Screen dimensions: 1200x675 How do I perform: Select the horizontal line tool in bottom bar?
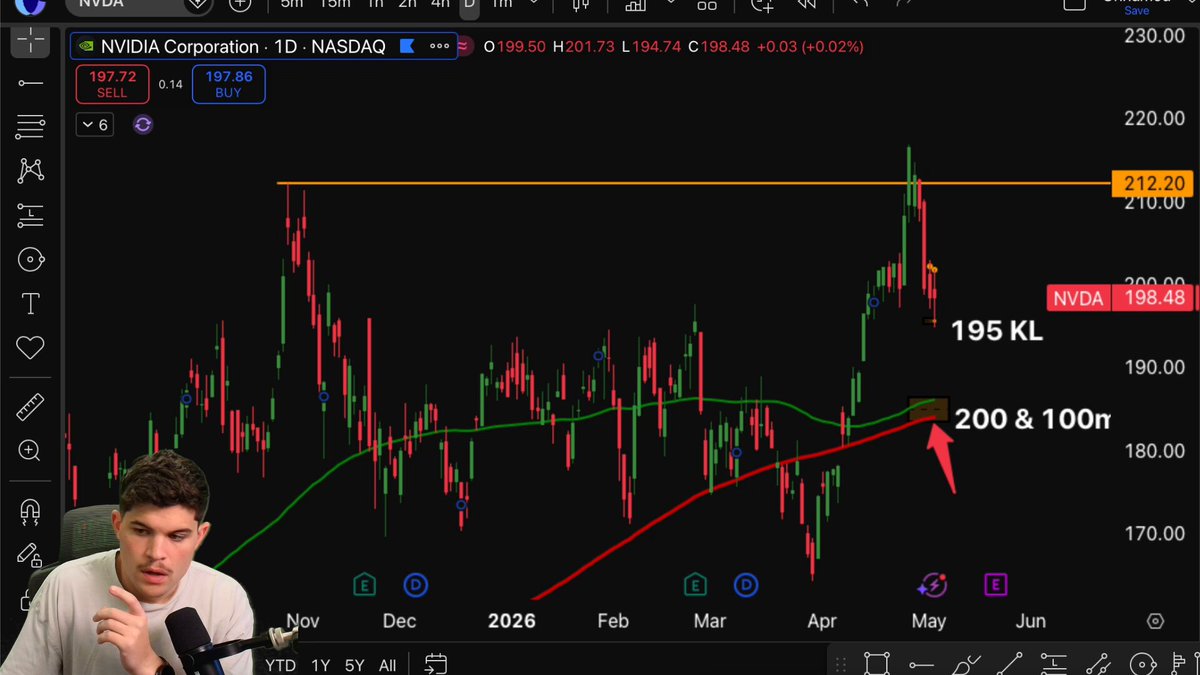921,664
